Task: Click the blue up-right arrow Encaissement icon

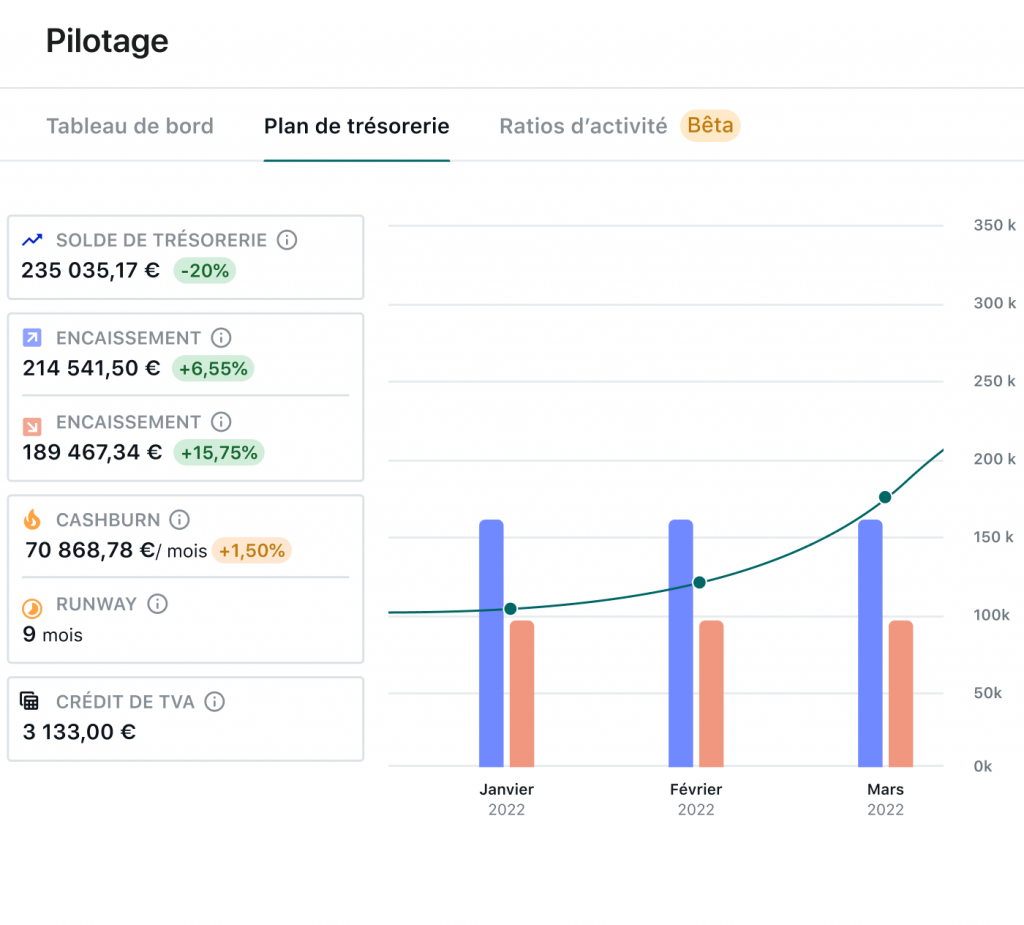Action: 32,338
